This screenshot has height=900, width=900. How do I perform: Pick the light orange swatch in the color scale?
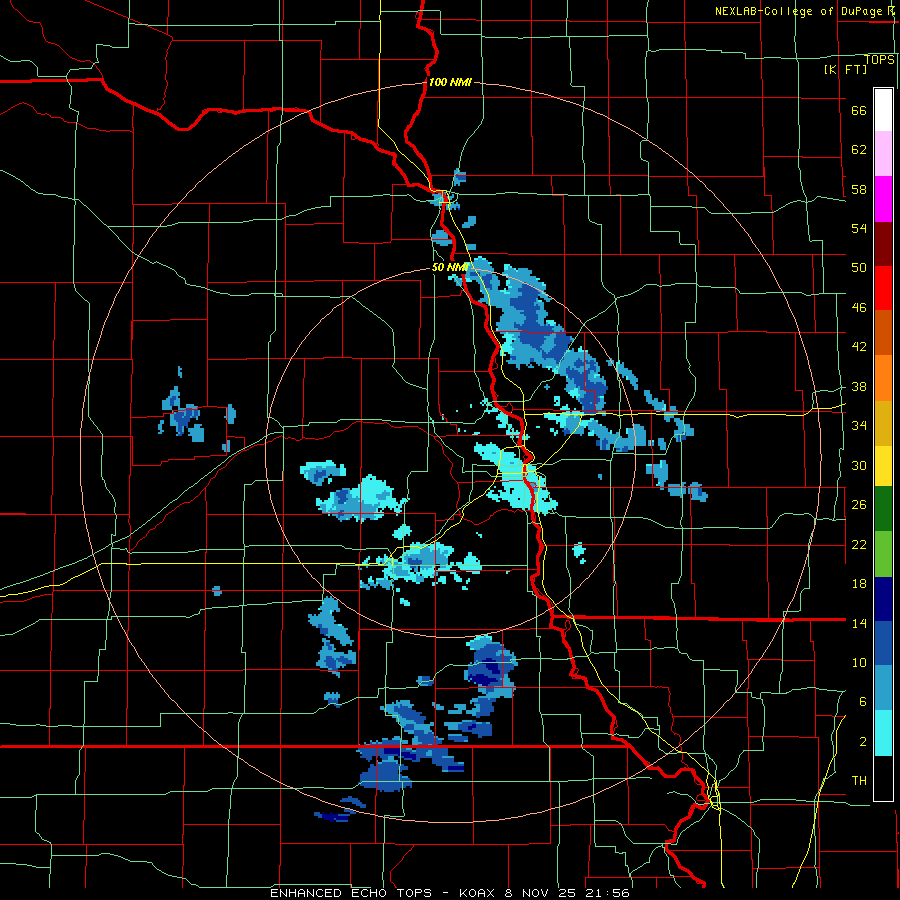pos(883,378)
